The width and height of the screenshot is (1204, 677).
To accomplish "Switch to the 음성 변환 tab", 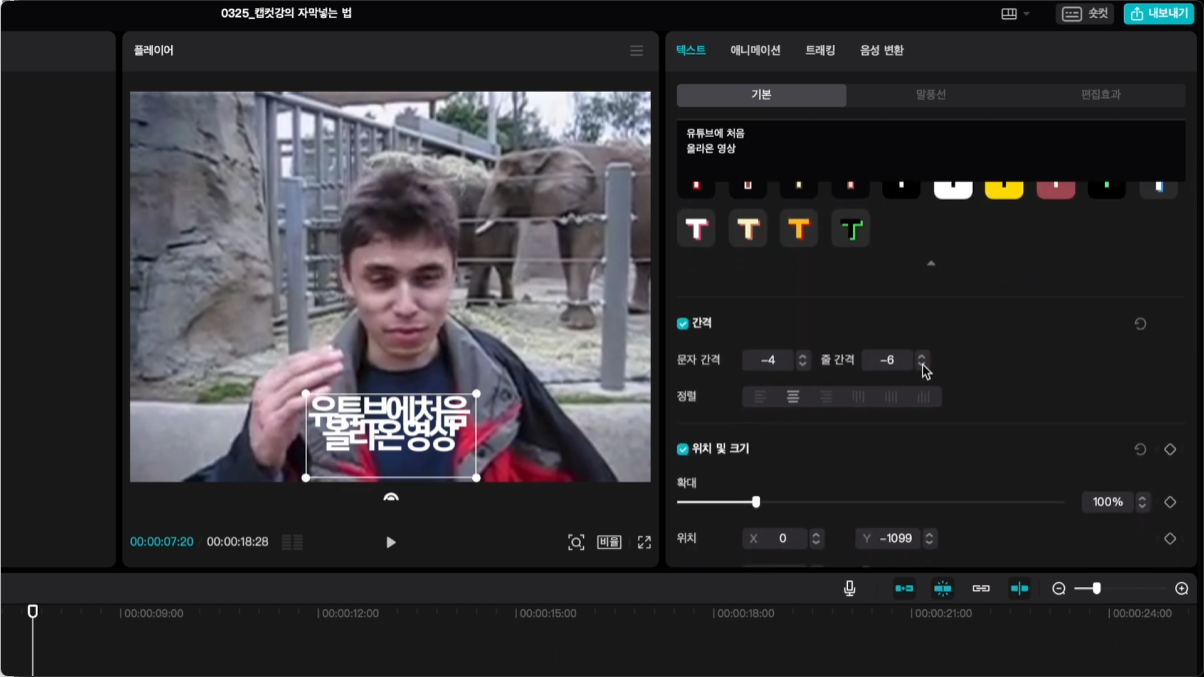I will point(882,50).
